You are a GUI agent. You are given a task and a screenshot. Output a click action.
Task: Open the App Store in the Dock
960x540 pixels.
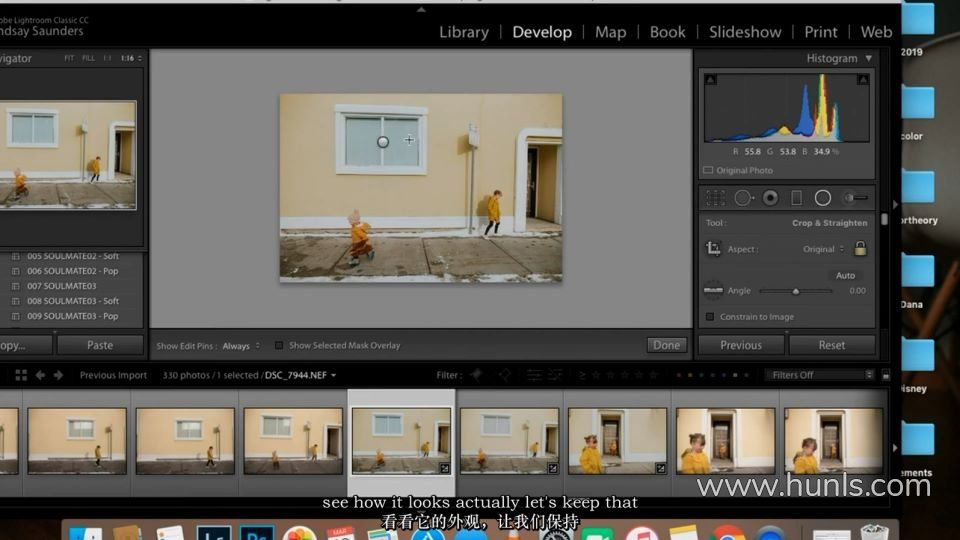(x=427, y=534)
